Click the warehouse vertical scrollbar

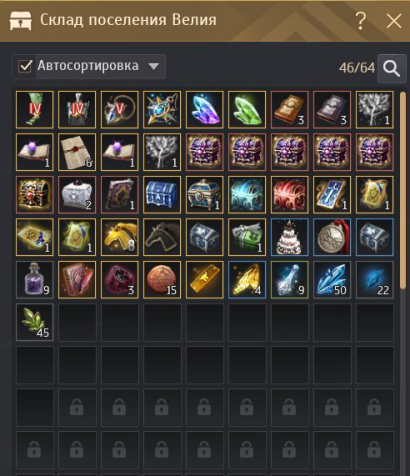click(403, 190)
